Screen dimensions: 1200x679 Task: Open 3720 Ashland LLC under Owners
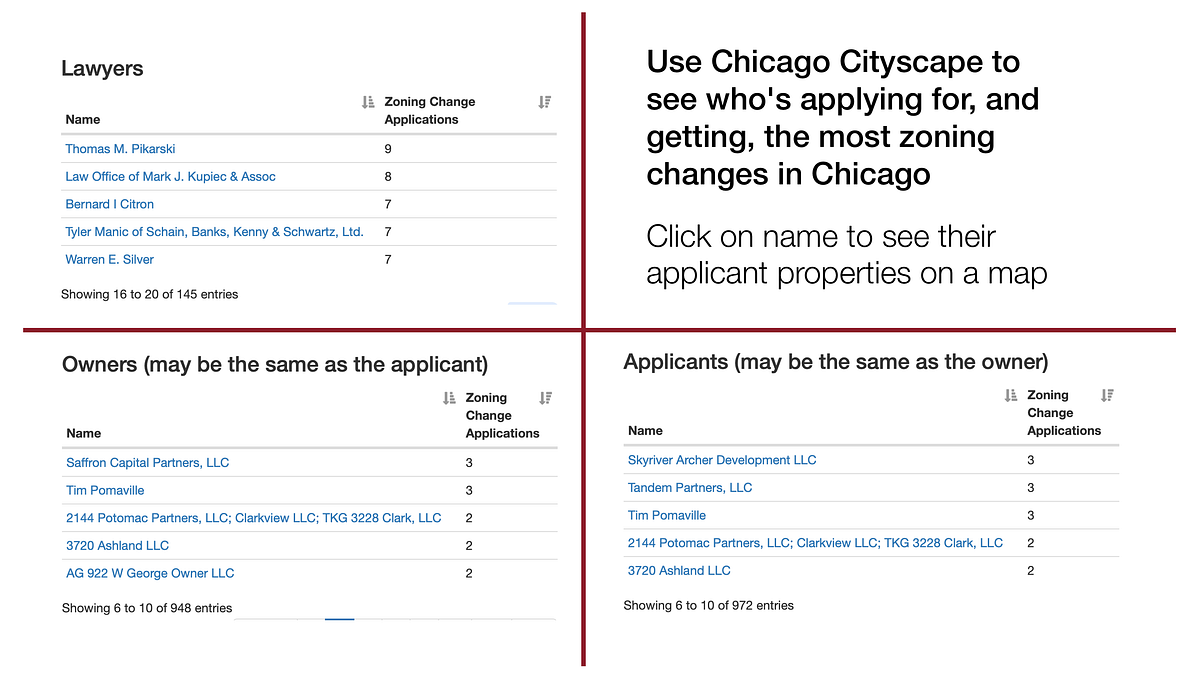(117, 545)
